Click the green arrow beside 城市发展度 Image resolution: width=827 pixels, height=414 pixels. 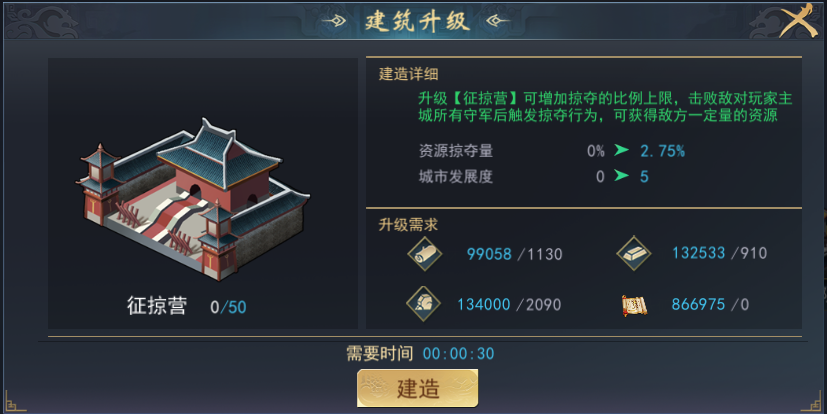point(622,176)
